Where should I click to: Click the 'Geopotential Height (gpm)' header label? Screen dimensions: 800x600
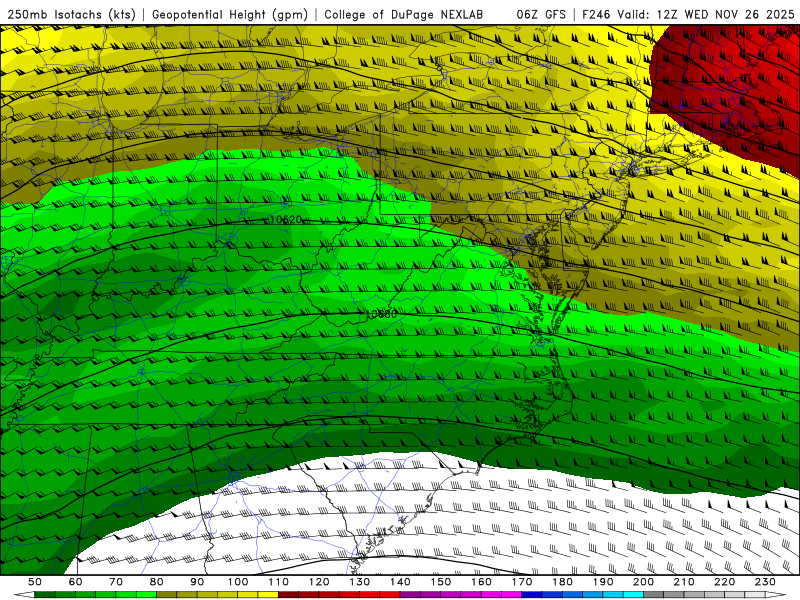click(x=230, y=14)
